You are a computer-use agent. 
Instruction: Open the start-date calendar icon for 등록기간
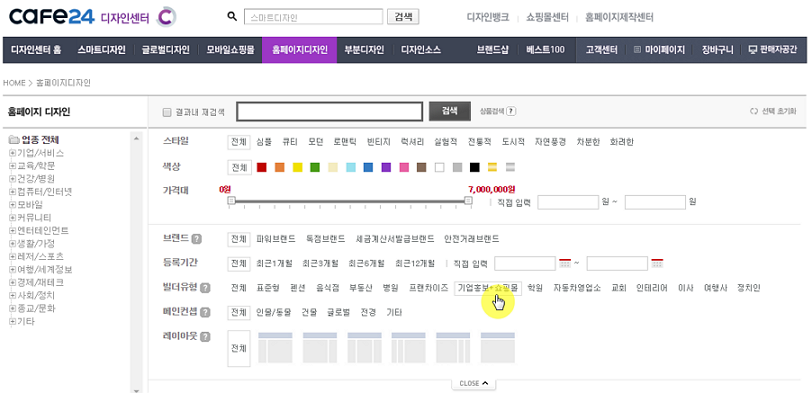[564, 263]
